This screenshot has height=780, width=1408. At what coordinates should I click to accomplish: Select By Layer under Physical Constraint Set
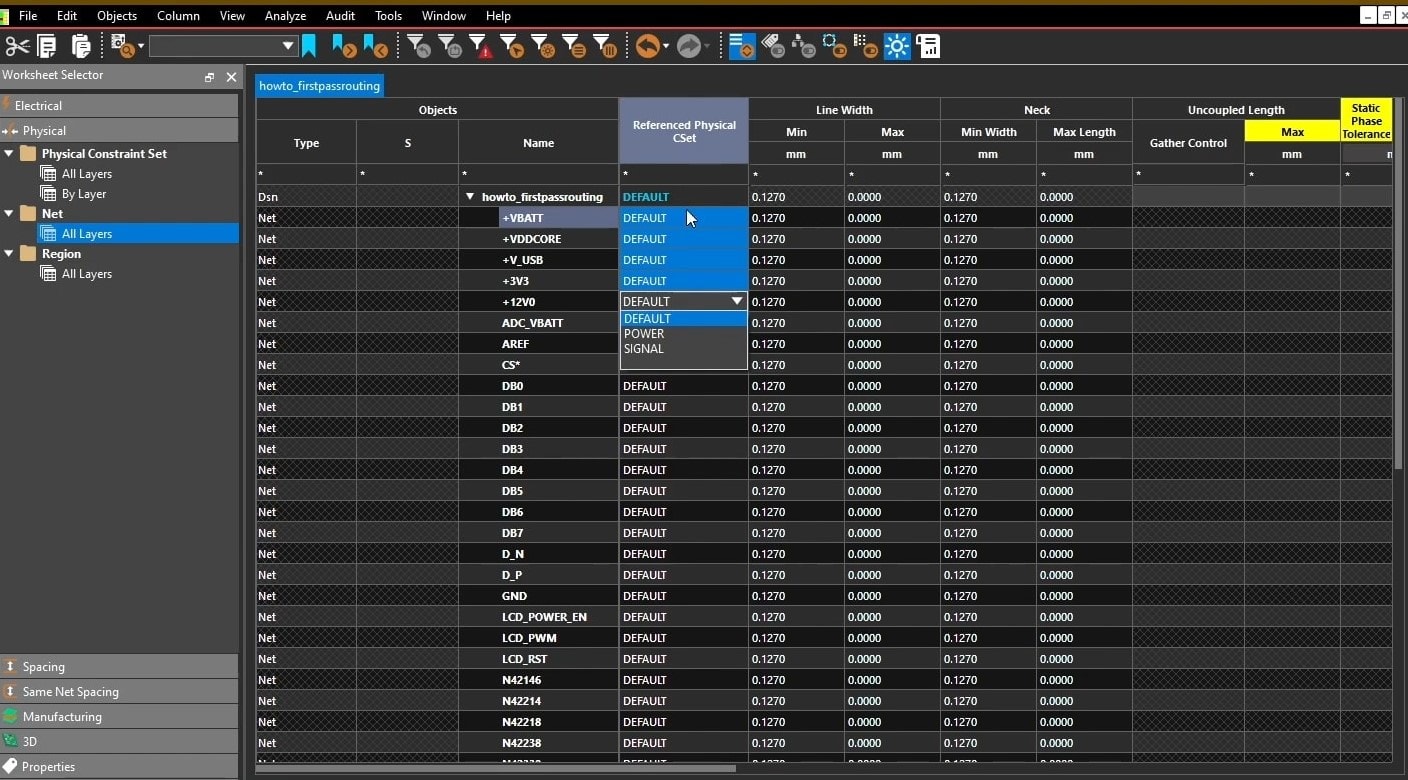click(x=83, y=194)
